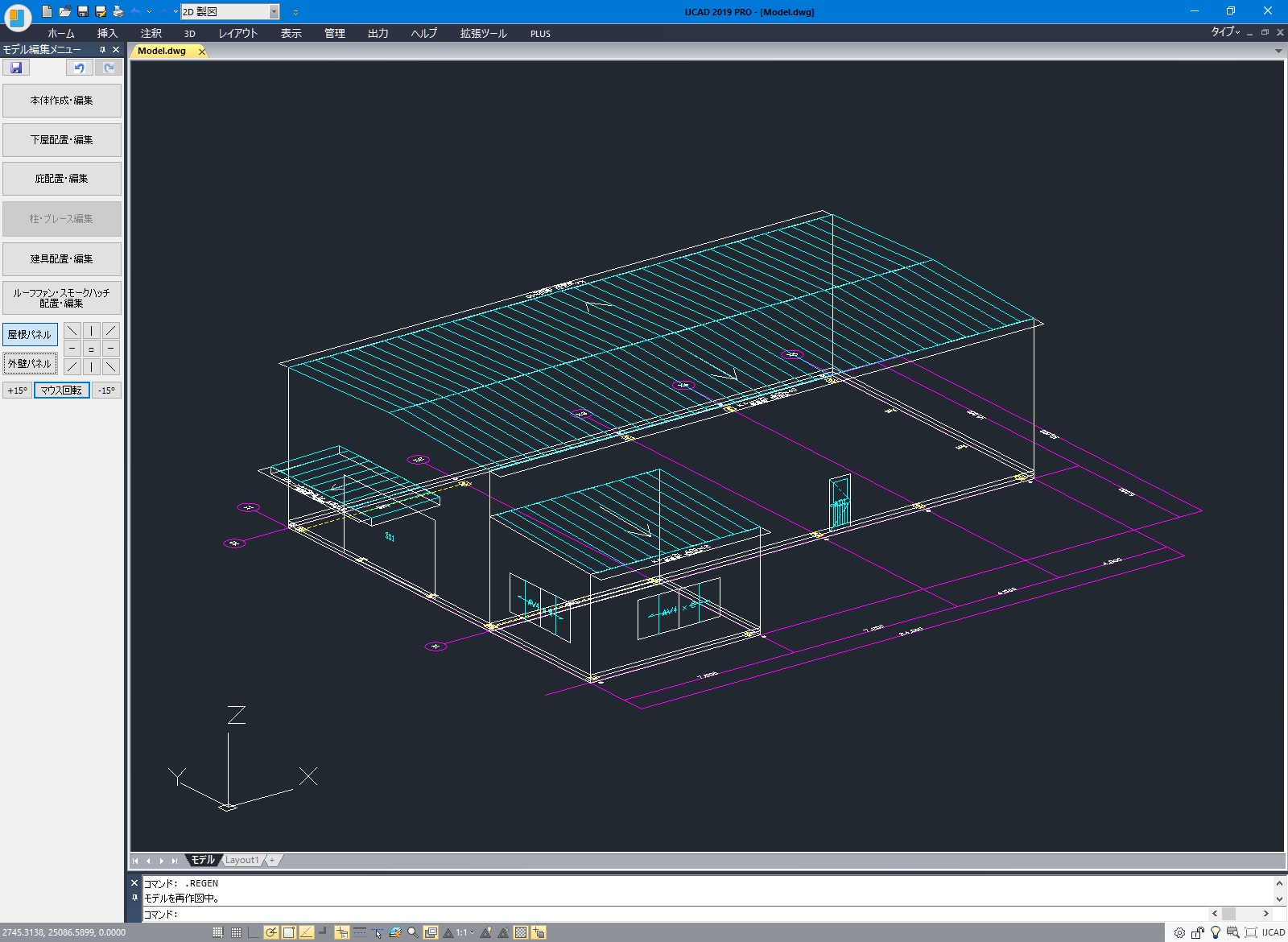Open the タイプ dropdown at top right
This screenshot has height=942, width=1288.
pos(1225,32)
